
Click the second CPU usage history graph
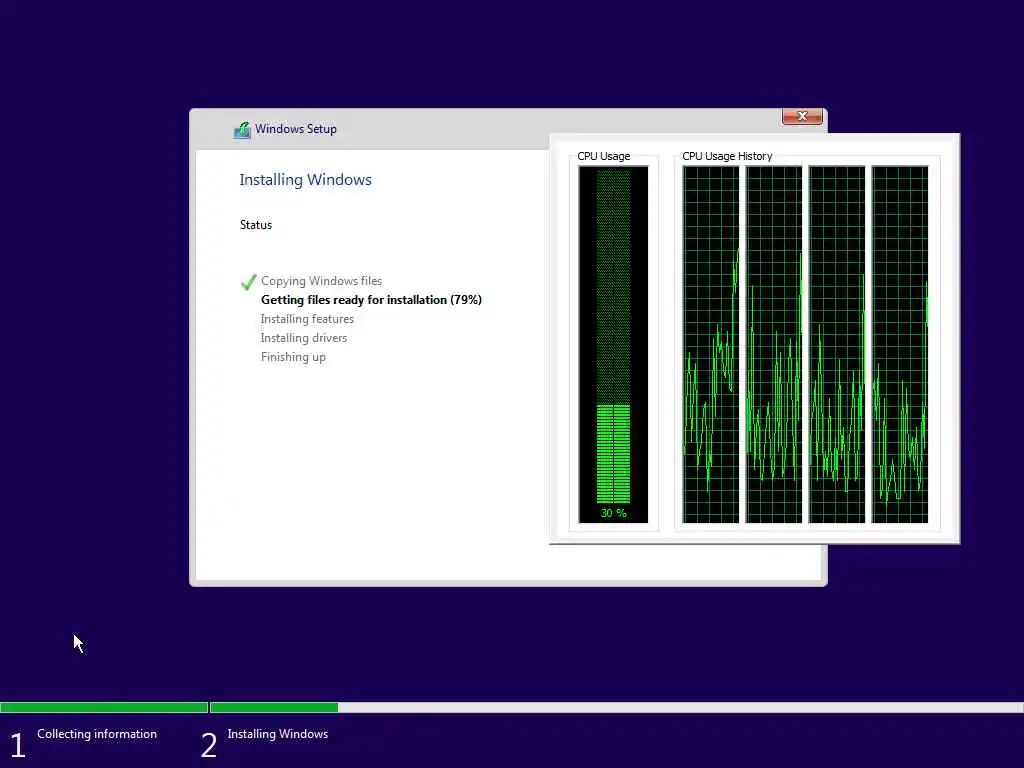click(x=774, y=344)
